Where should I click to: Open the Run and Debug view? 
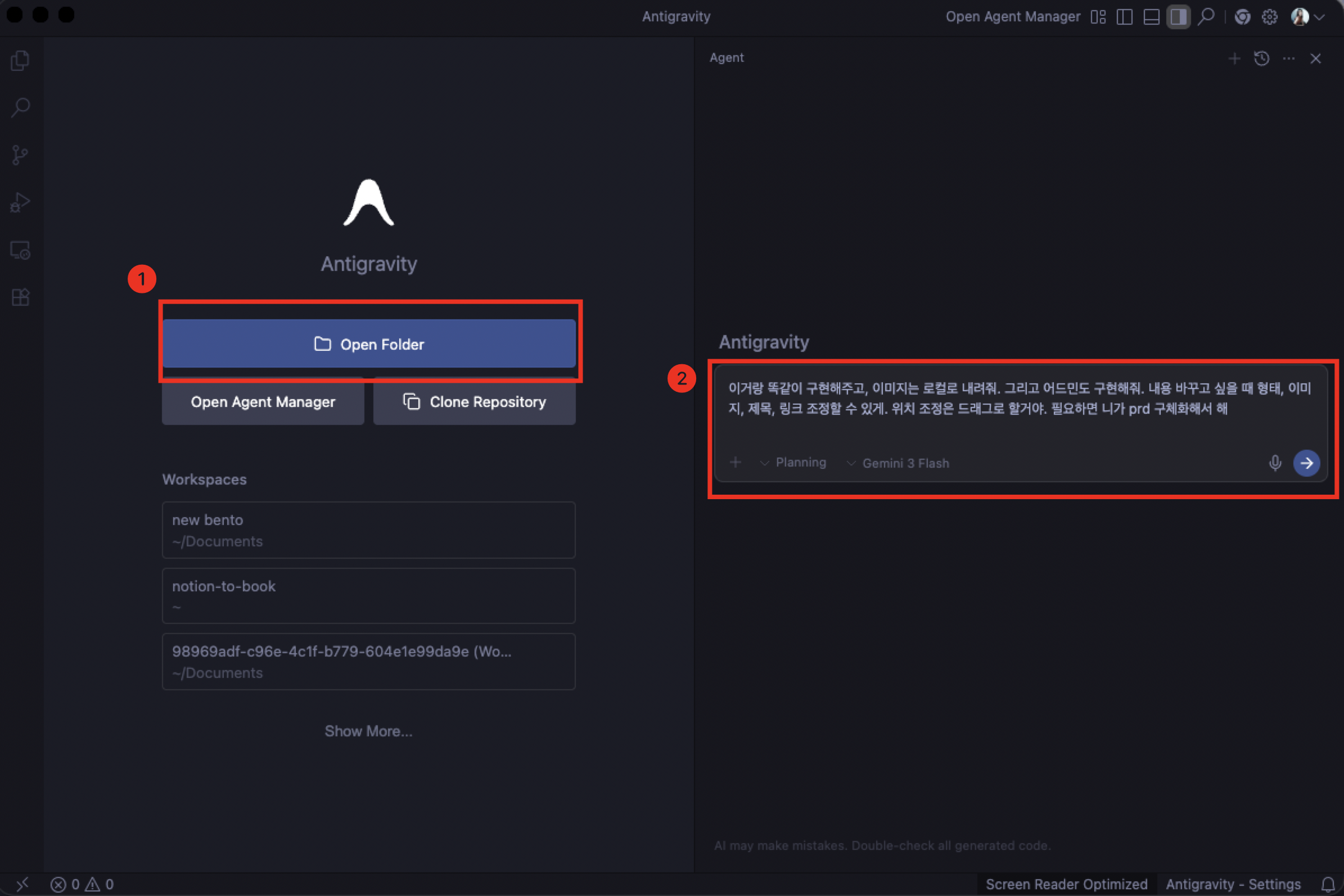click(x=20, y=202)
